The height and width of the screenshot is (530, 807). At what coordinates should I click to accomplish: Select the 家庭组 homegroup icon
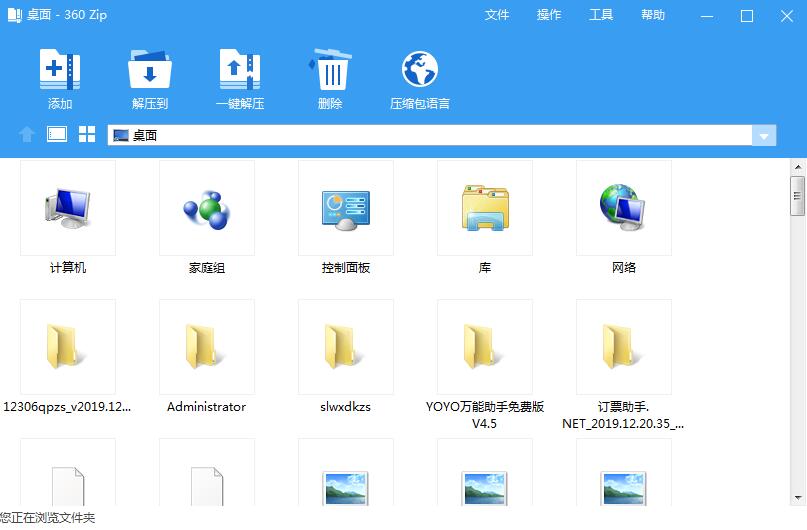coord(207,208)
